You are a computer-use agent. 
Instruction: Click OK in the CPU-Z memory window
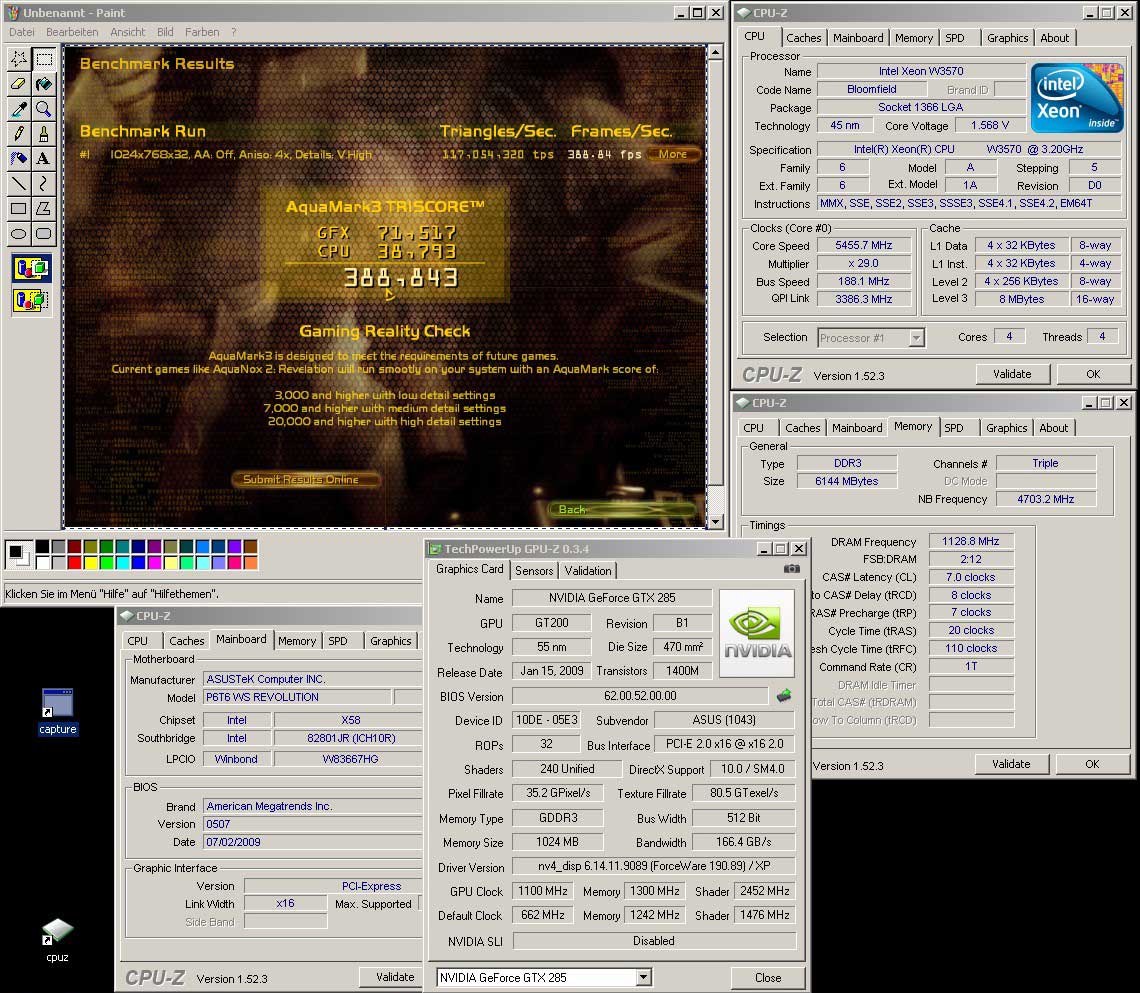click(1092, 763)
